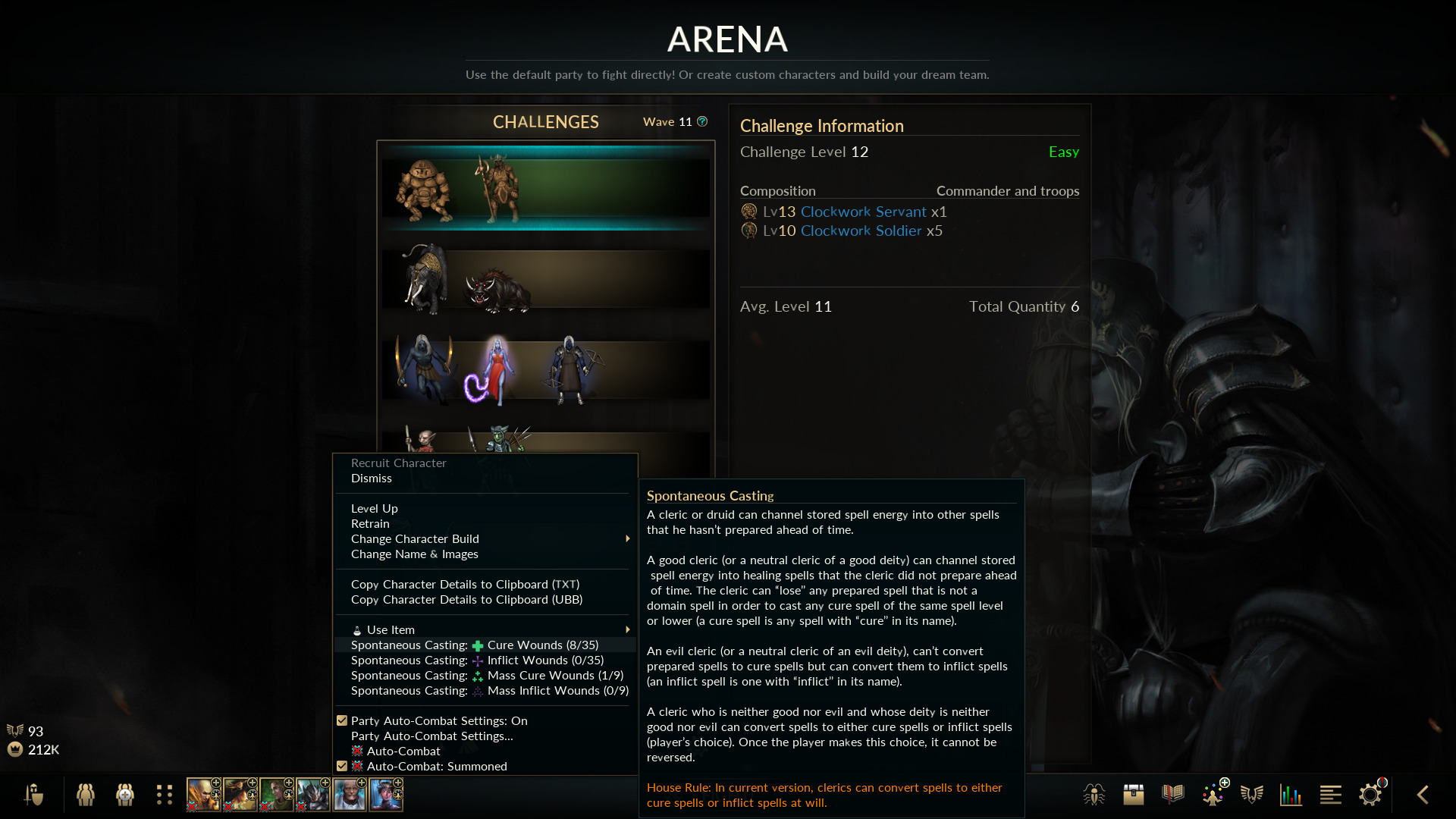Expand the Use Item submenu arrow
1456x819 pixels.
pos(627,629)
